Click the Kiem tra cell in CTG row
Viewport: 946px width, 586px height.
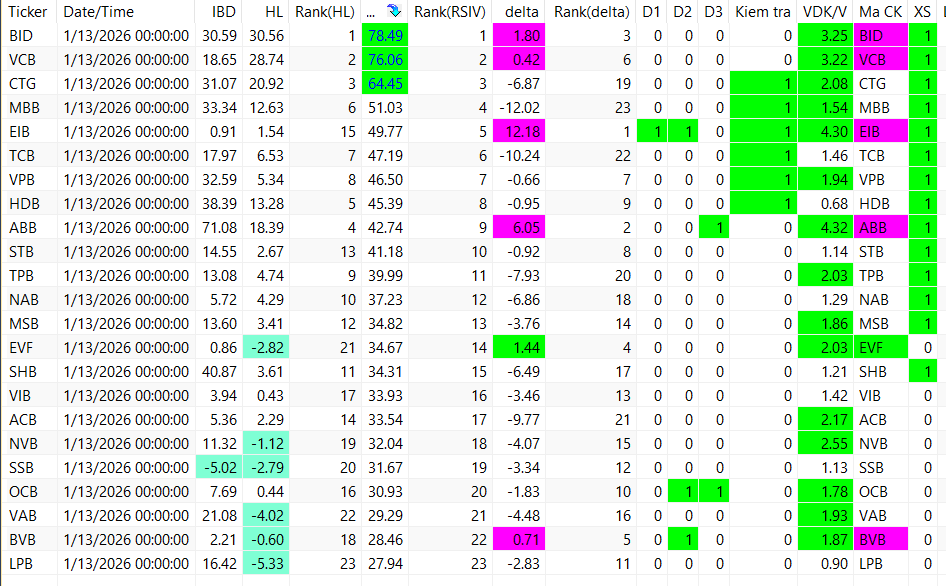[x=763, y=84]
